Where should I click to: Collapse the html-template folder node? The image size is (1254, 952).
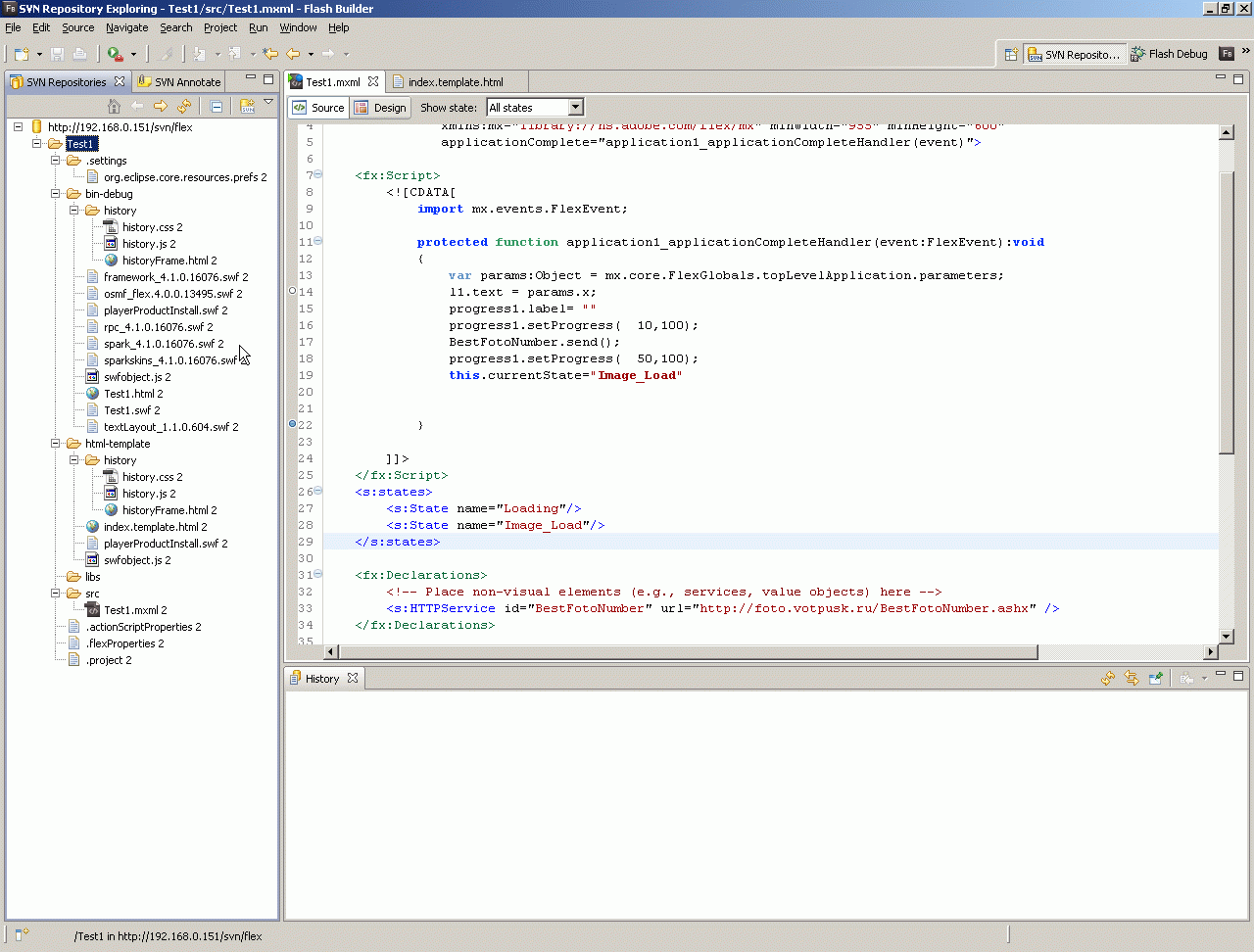coord(56,444)
